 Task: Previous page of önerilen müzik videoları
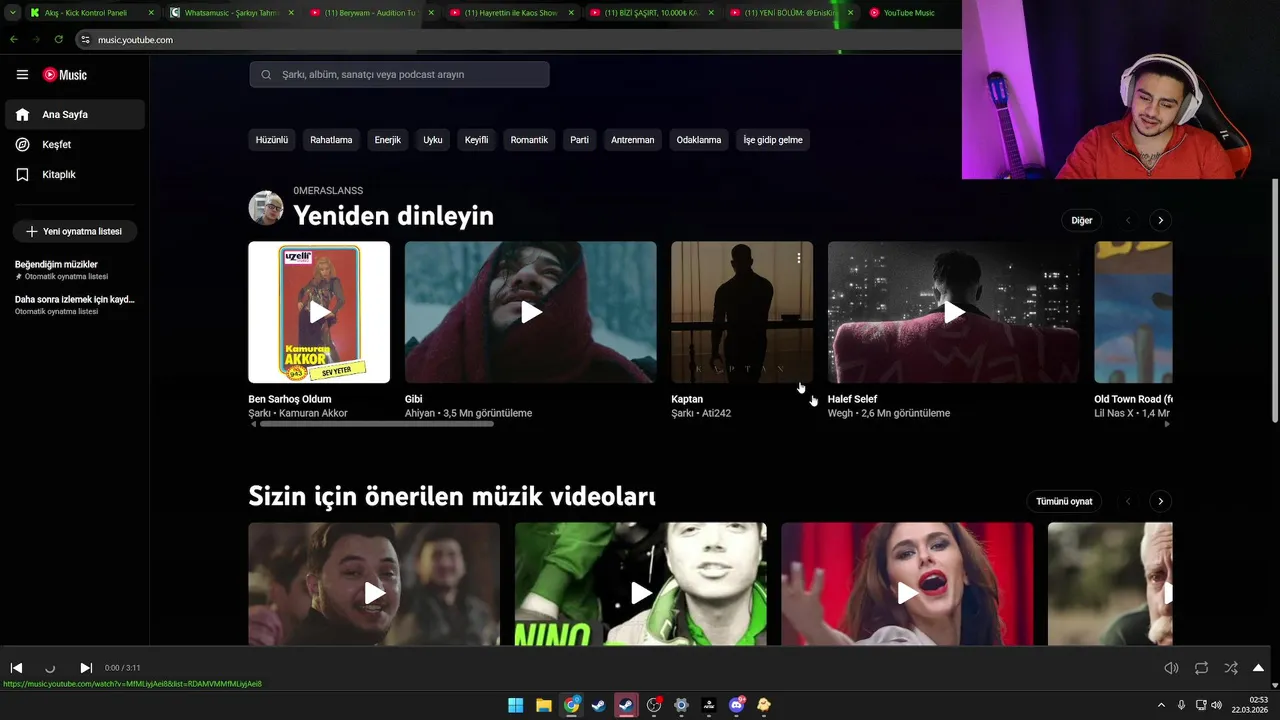(x=1128, y=501)
